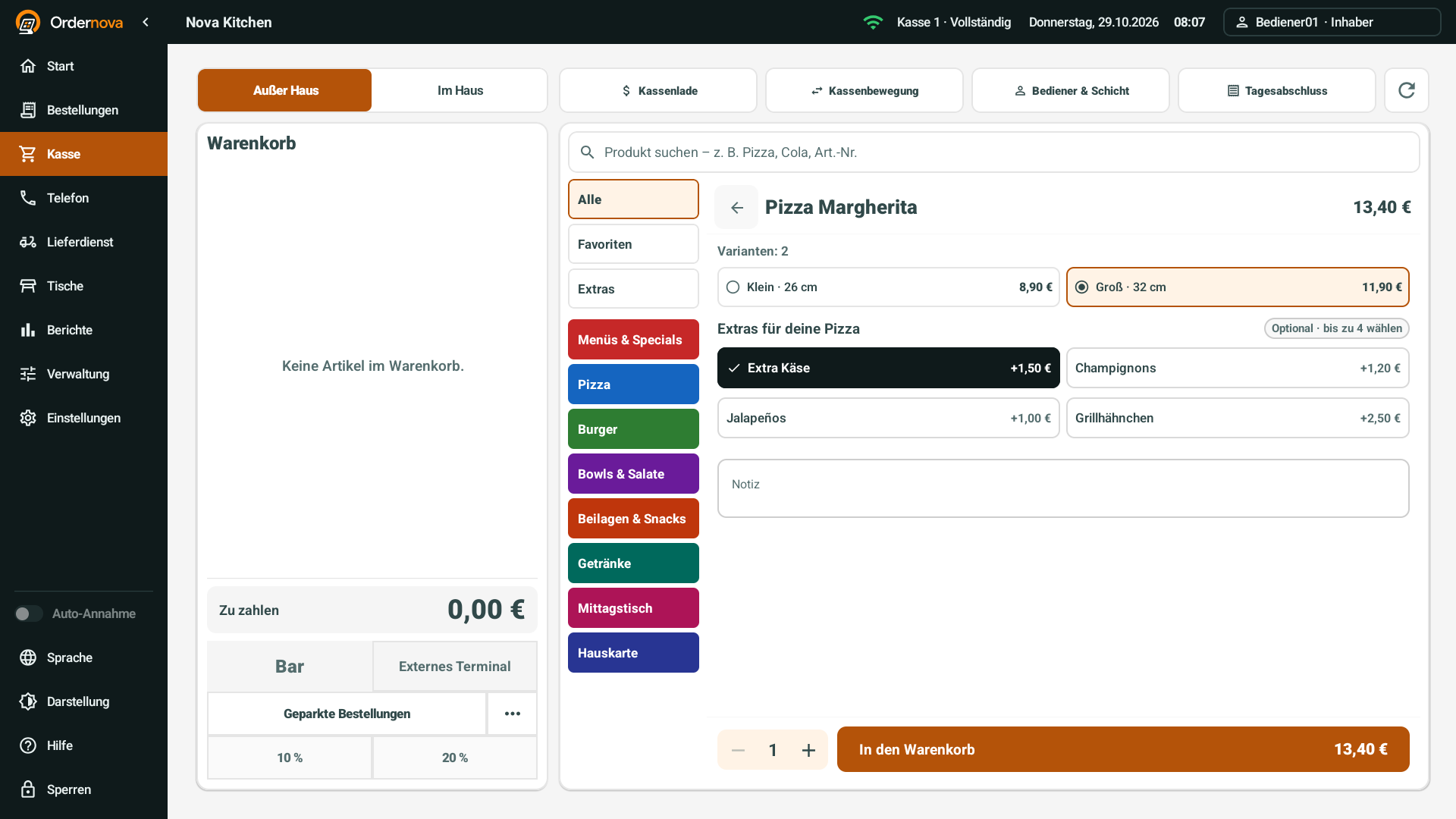Show the Berichte reports
This screenshot has width=1456, height=819.
(x=83, y=330)
